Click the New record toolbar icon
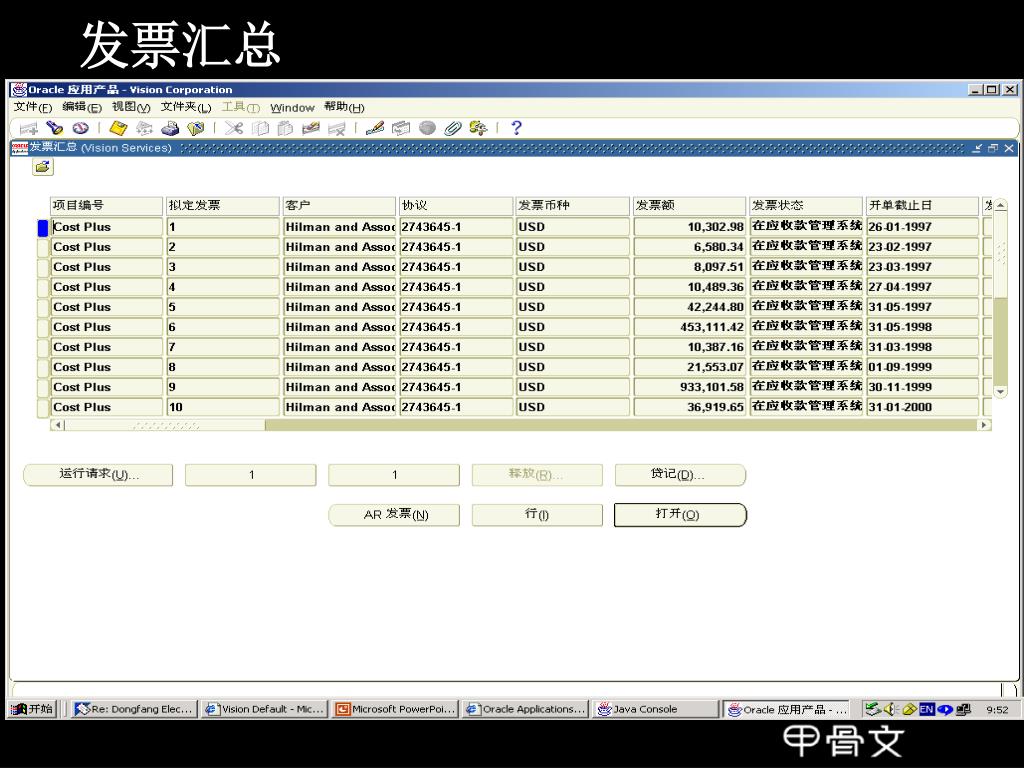 pos(29,128)
